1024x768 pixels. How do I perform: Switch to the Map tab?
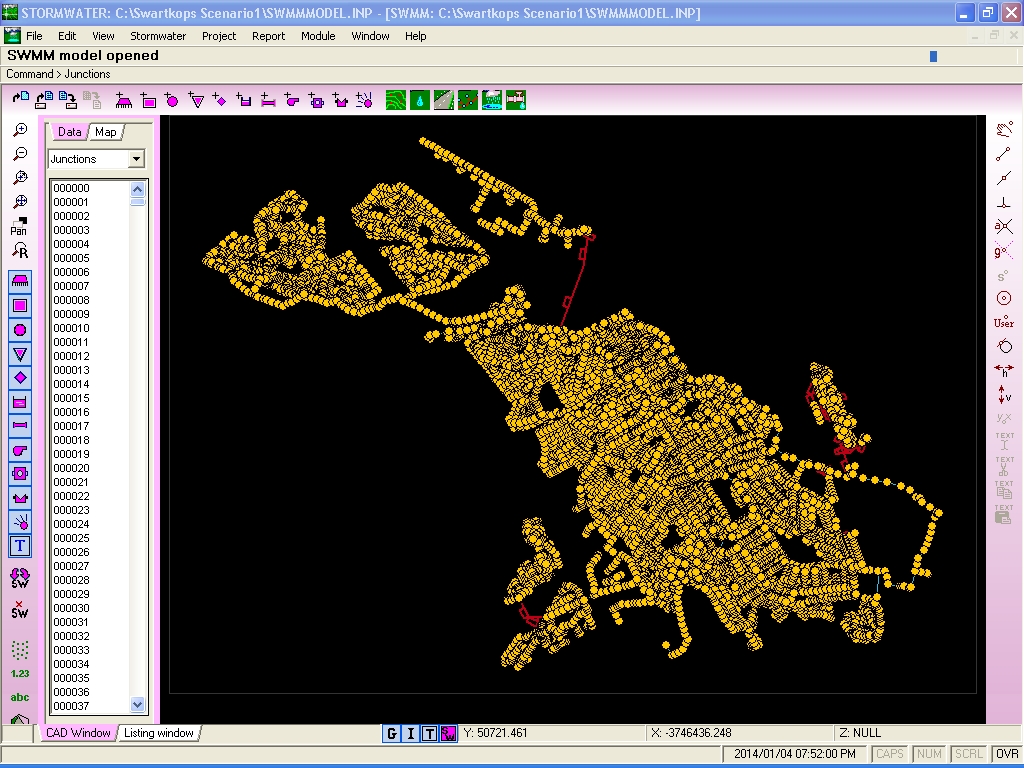coord(105,132)
